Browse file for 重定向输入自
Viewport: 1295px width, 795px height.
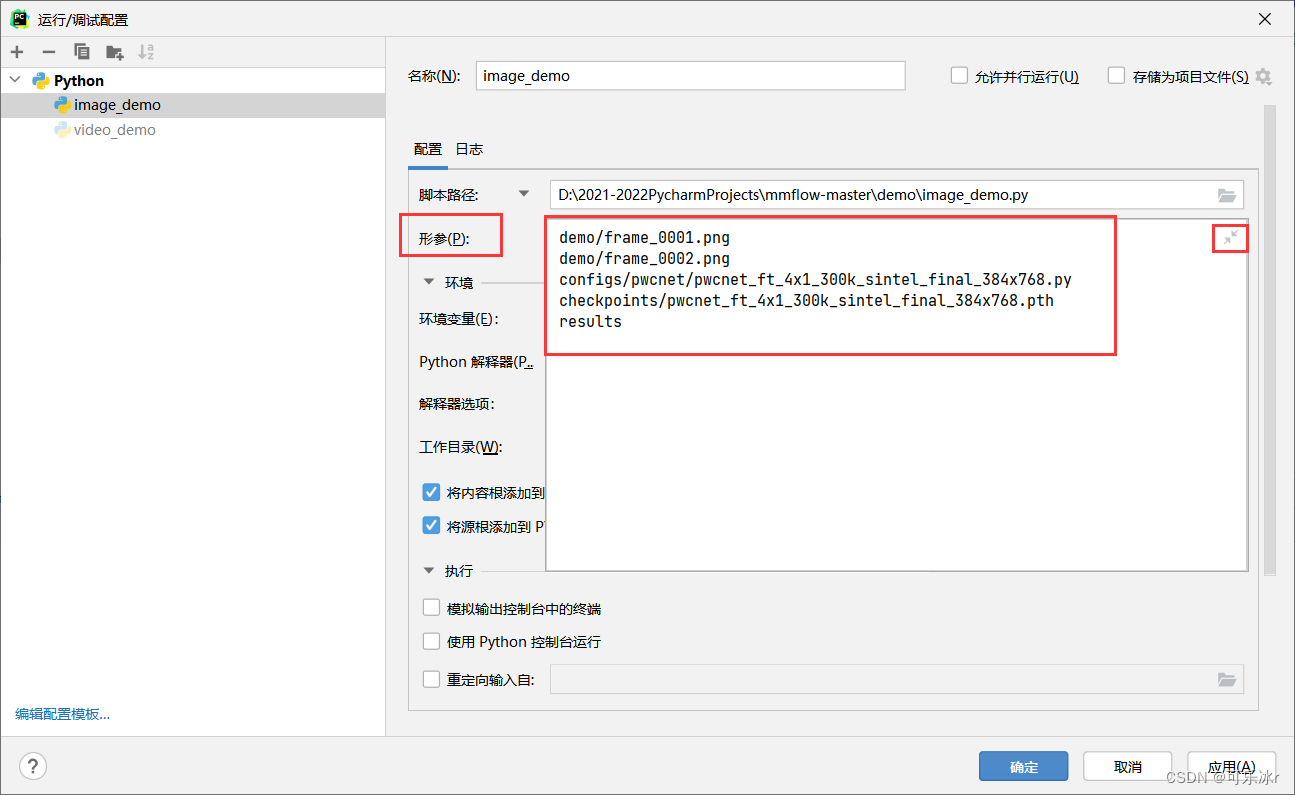(x=1227, y=679)
